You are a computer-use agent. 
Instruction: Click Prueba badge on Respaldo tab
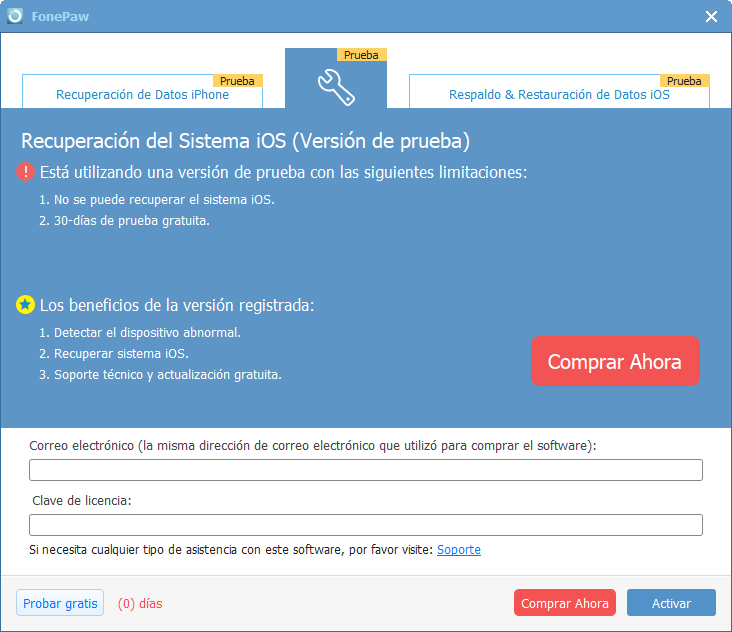click(x=684, y=81)
